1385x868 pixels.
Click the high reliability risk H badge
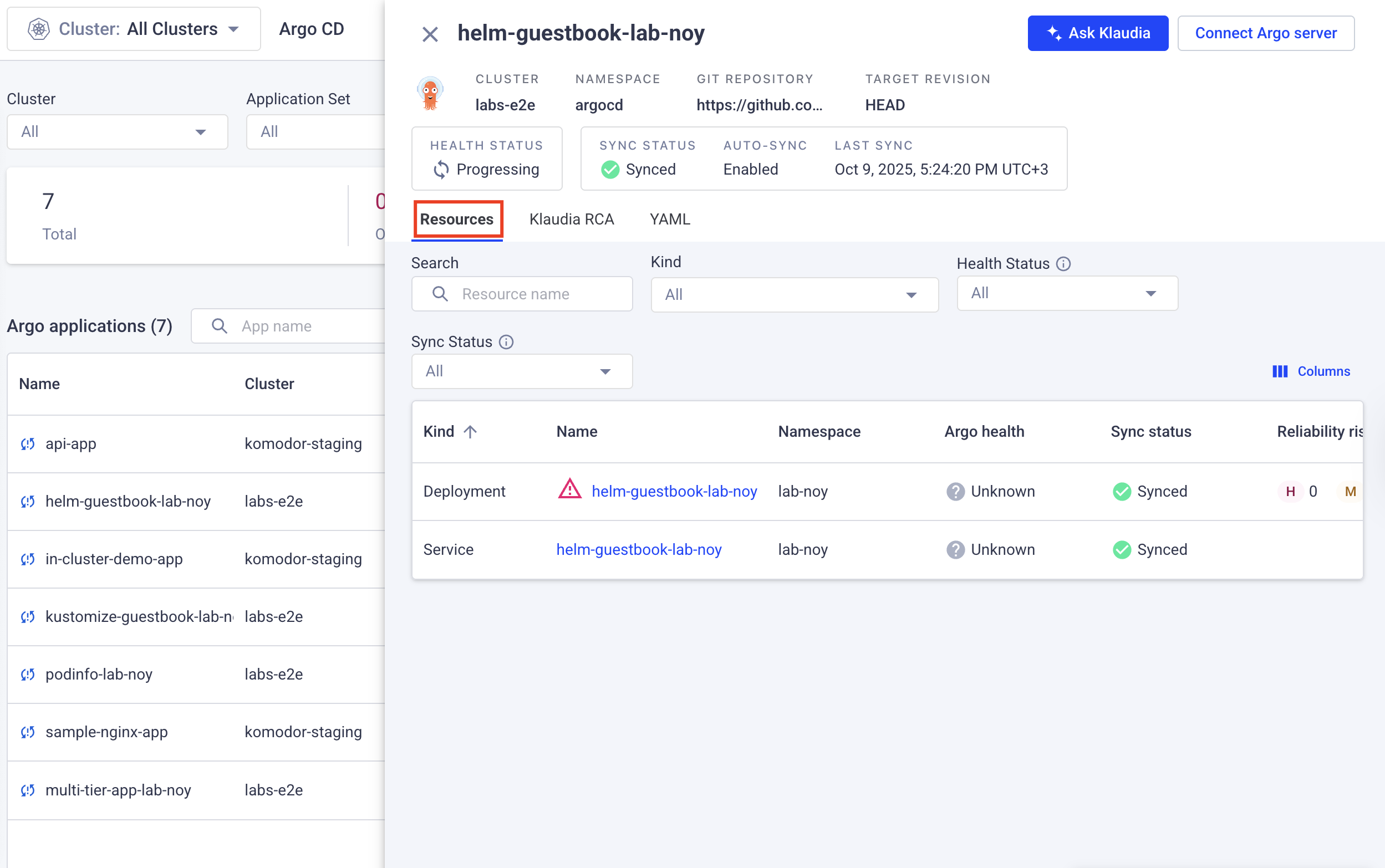pos(1290,492)
